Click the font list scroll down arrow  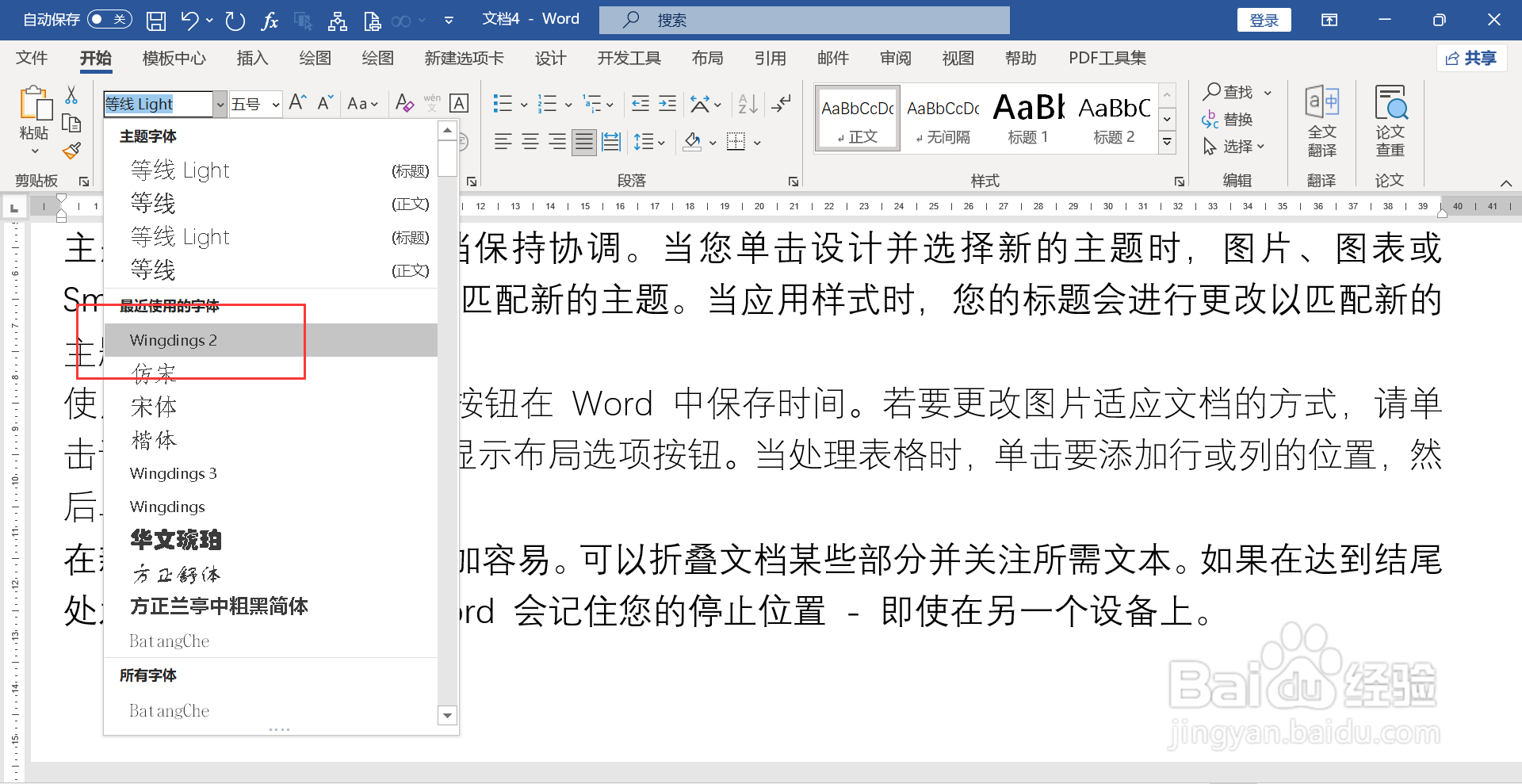coord(448,715)
